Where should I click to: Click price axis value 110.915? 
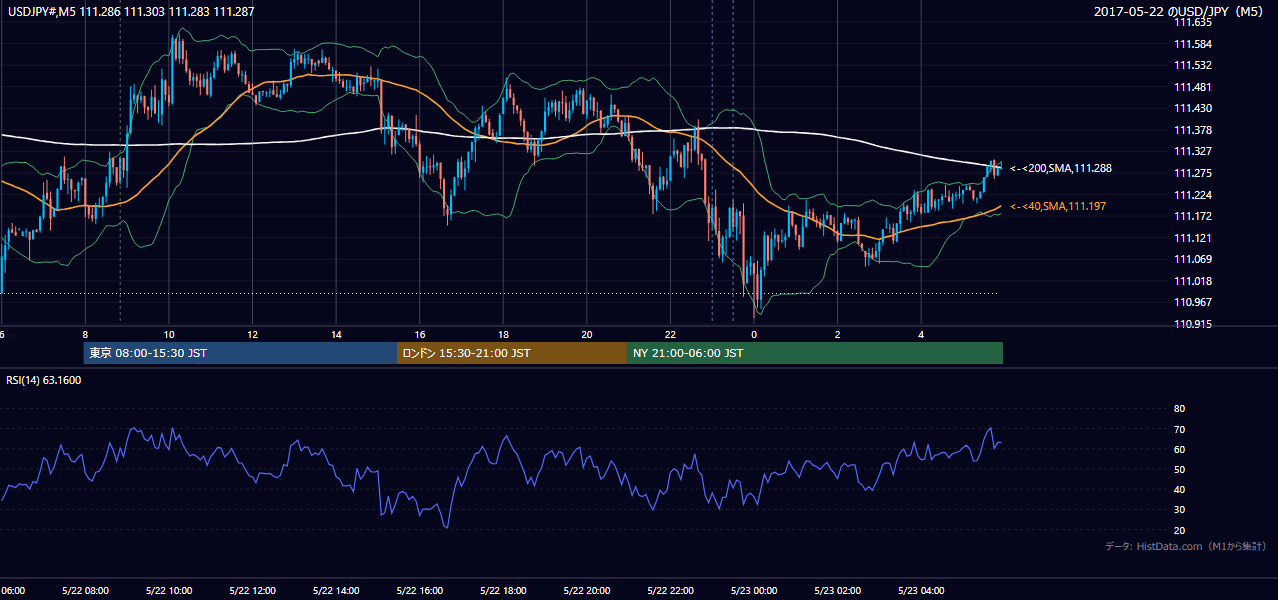point(1194,324)
